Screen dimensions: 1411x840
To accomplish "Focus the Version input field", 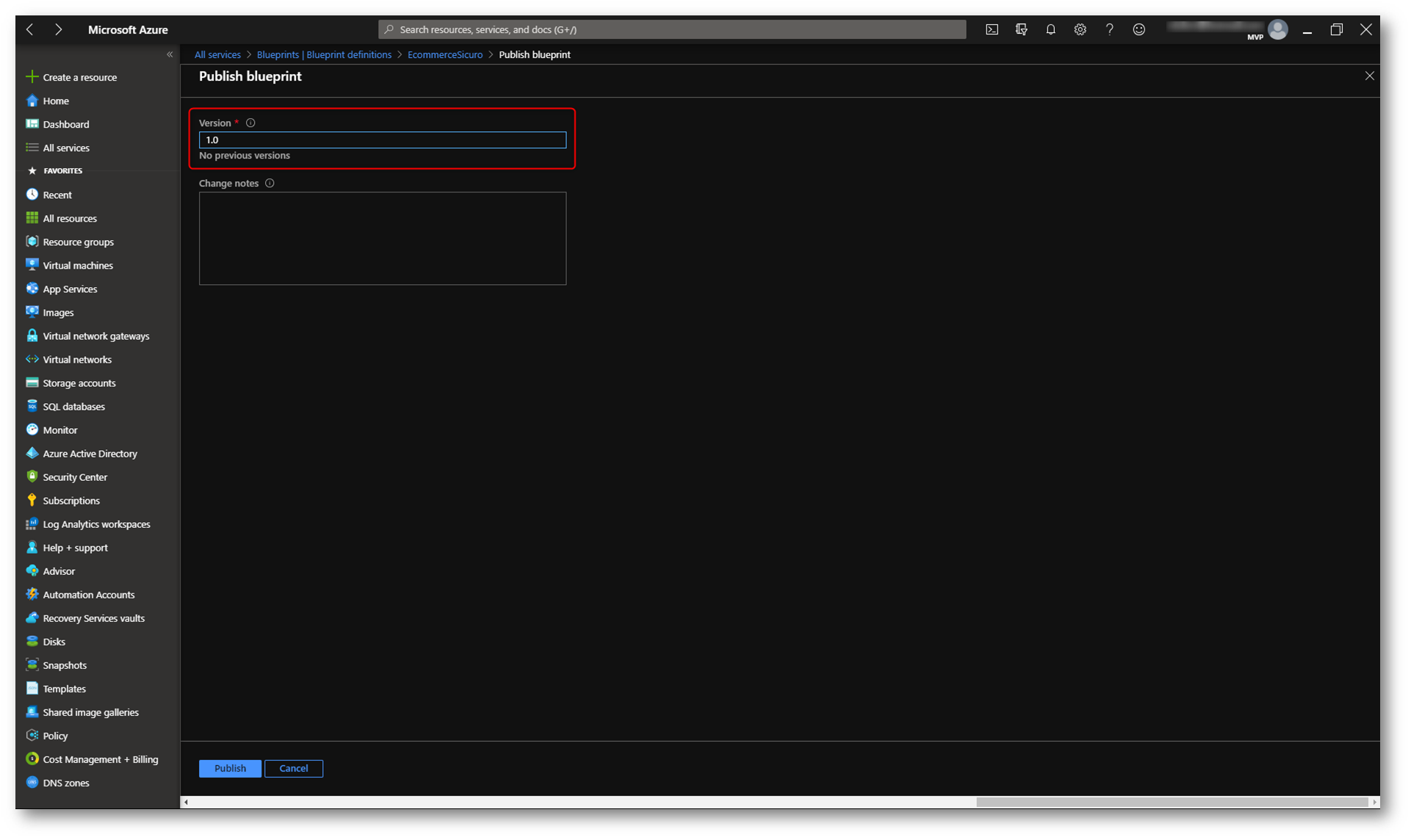I will click(x=383, y=140).
